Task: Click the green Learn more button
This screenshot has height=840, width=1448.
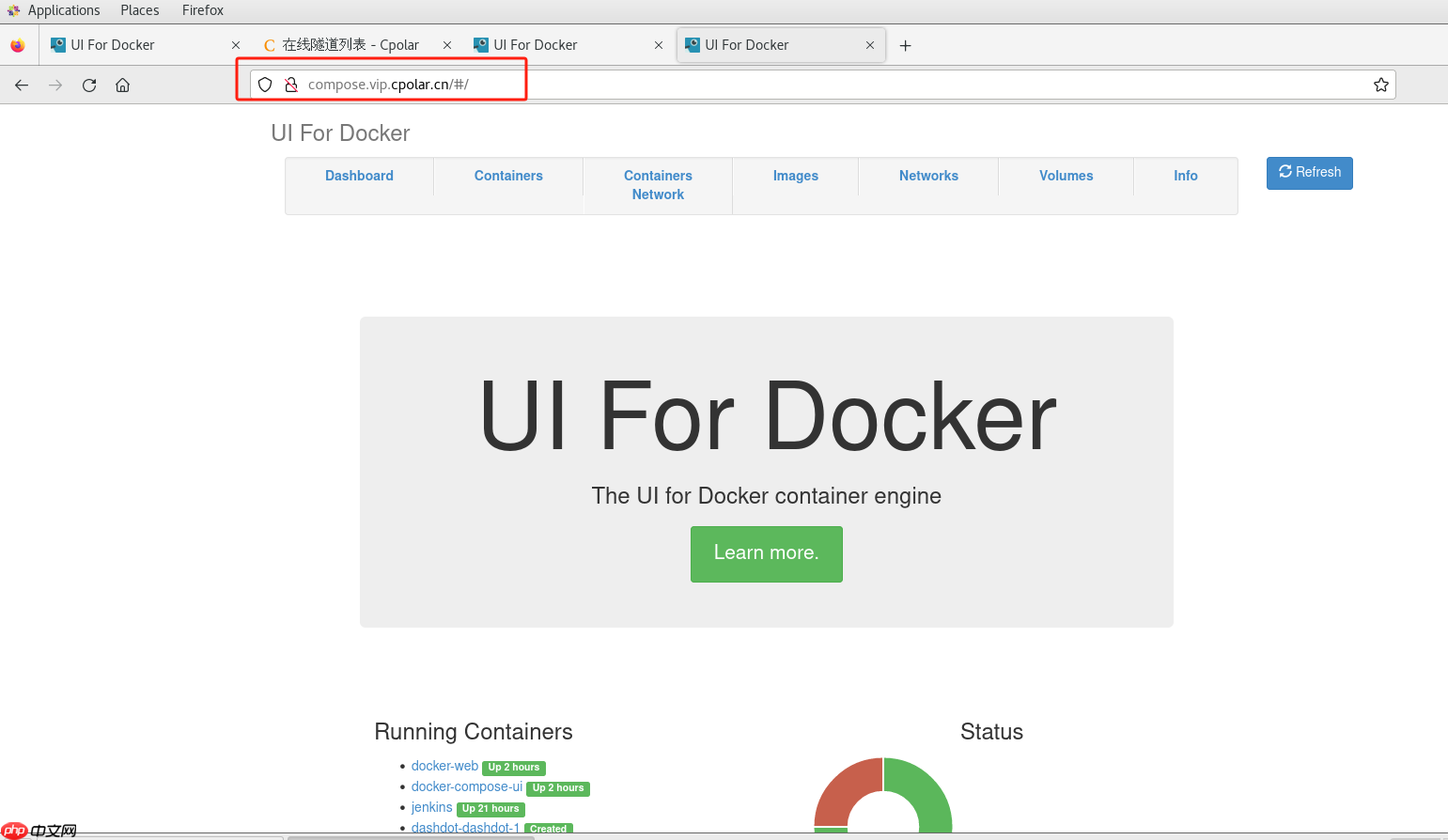Action: point(766,553)
